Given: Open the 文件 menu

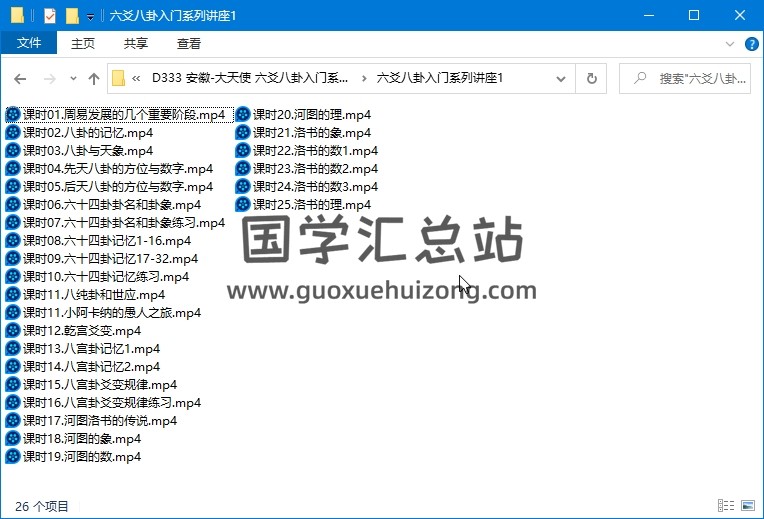Looking at the screenshot, I should [29, 43].
